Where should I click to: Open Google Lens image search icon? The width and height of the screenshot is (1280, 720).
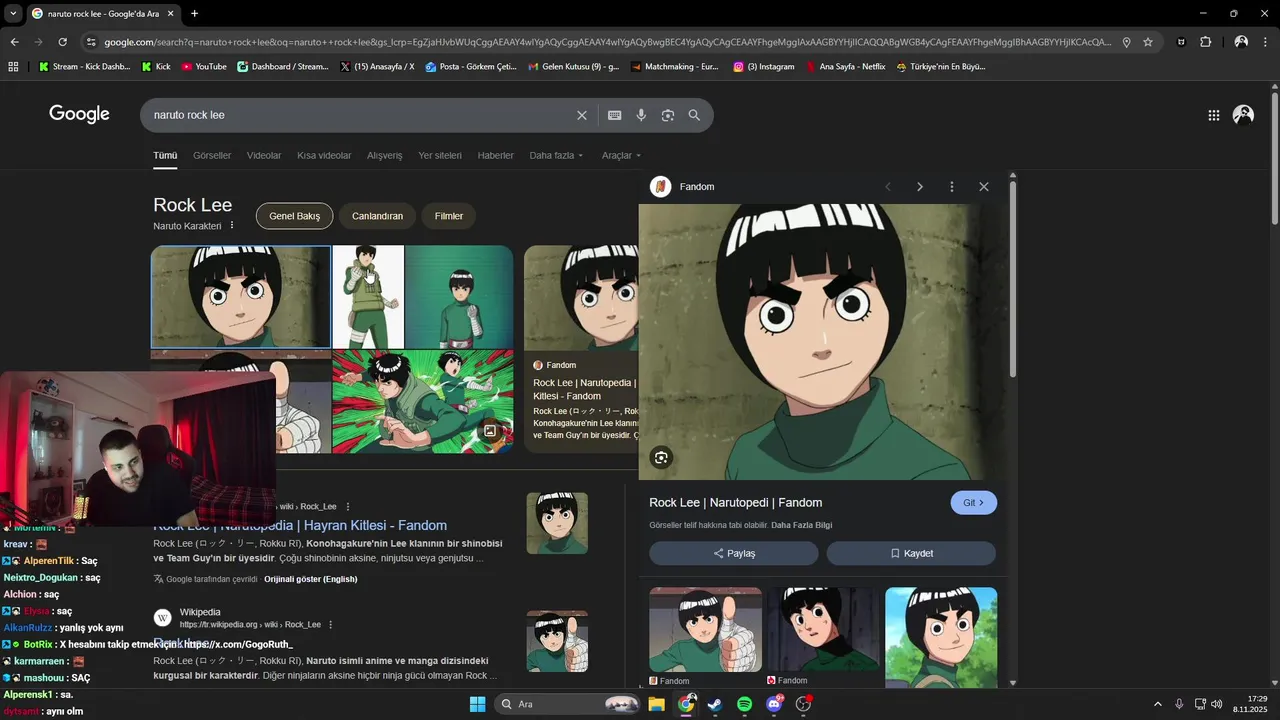668,115
